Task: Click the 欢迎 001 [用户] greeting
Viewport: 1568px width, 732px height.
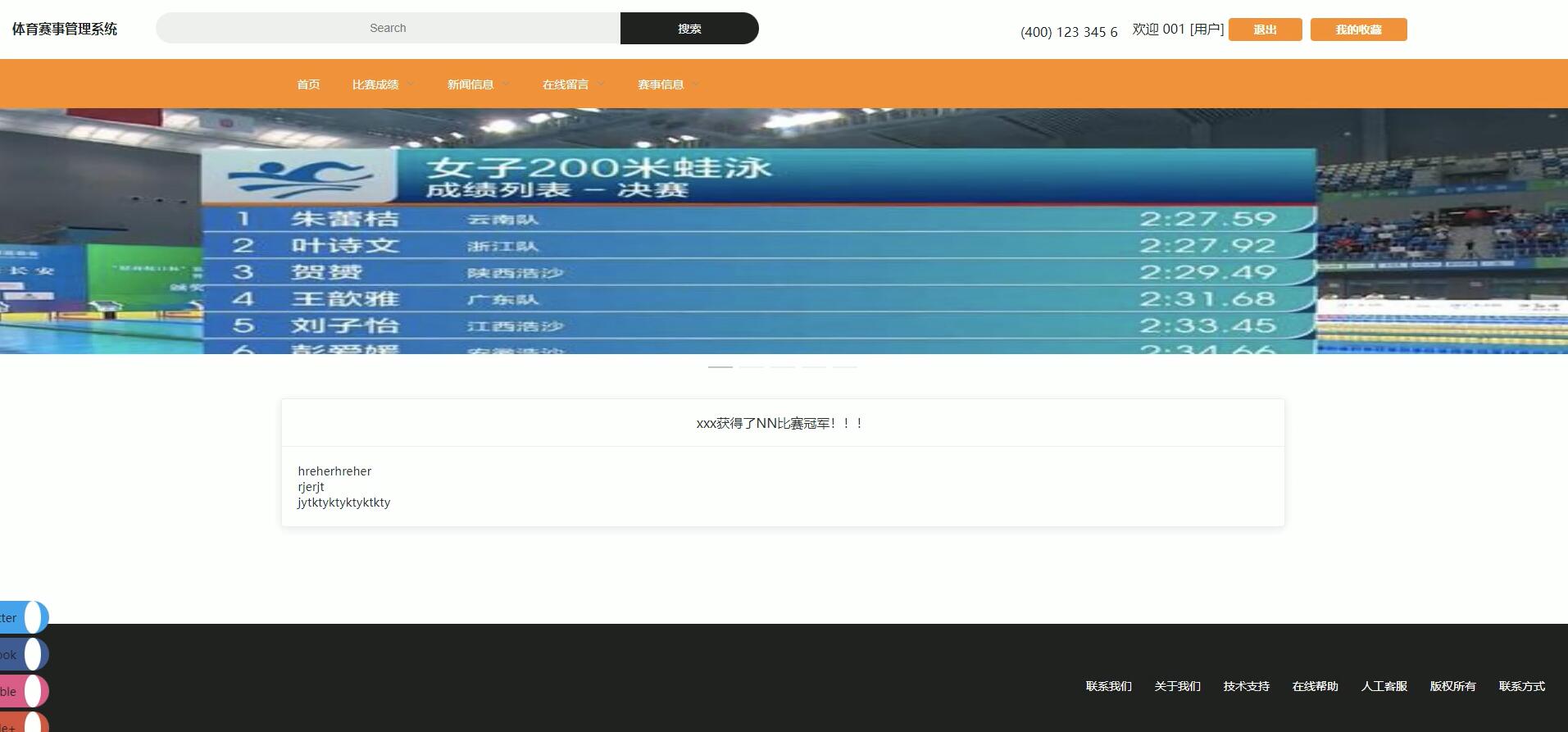Action: [x=1178, y=30]
